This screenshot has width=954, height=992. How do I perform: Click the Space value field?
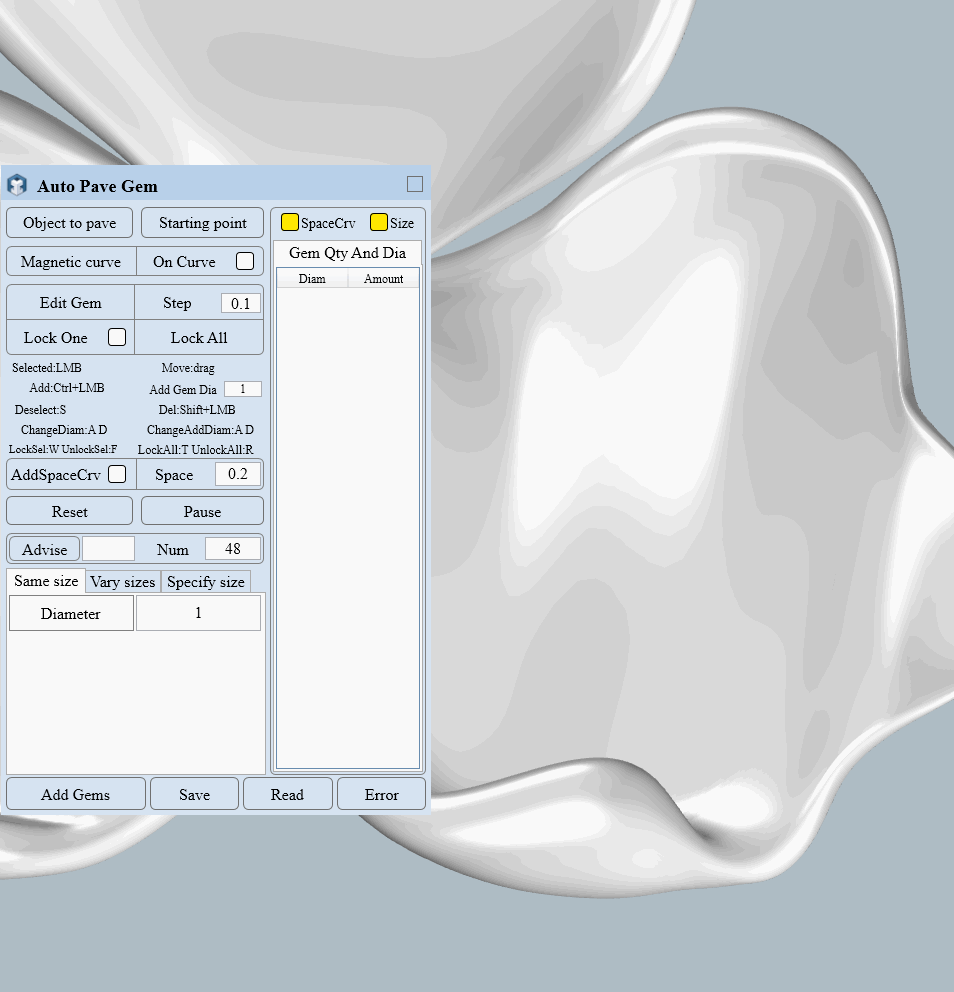tap(238, 474)
